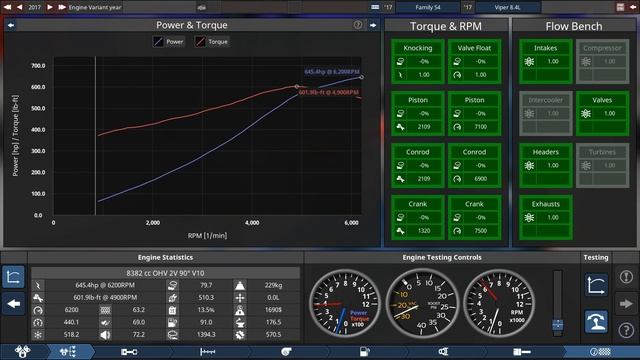Viewport: 640px width, 360px height.
Task: Click the boost pressure dial gauge
Action: (x=422, y=303)
